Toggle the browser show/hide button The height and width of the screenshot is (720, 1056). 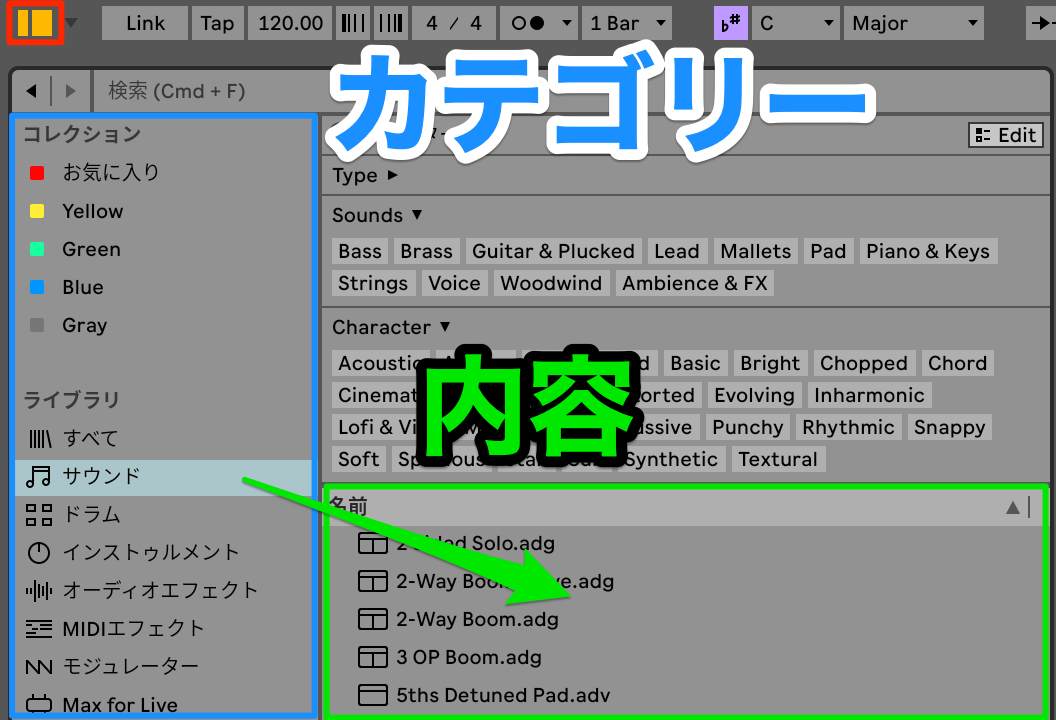(35, 23)
